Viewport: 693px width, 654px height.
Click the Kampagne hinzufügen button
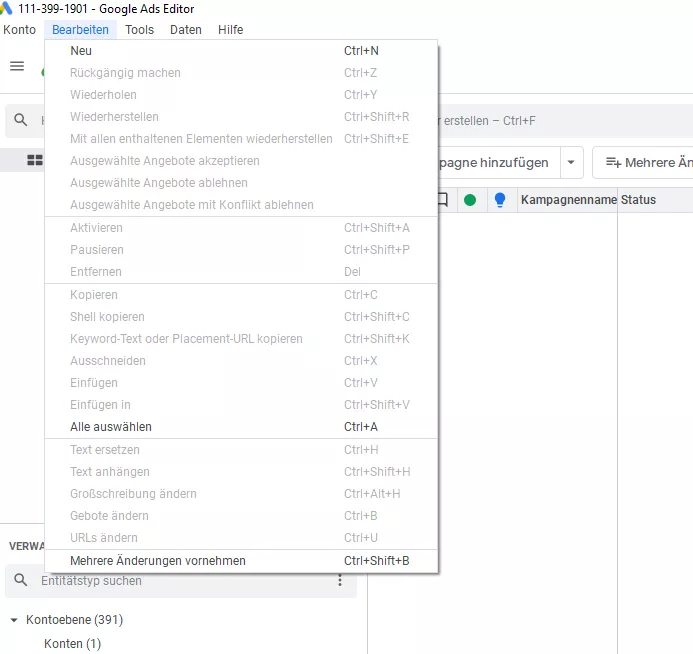click(x=499, y=163)
